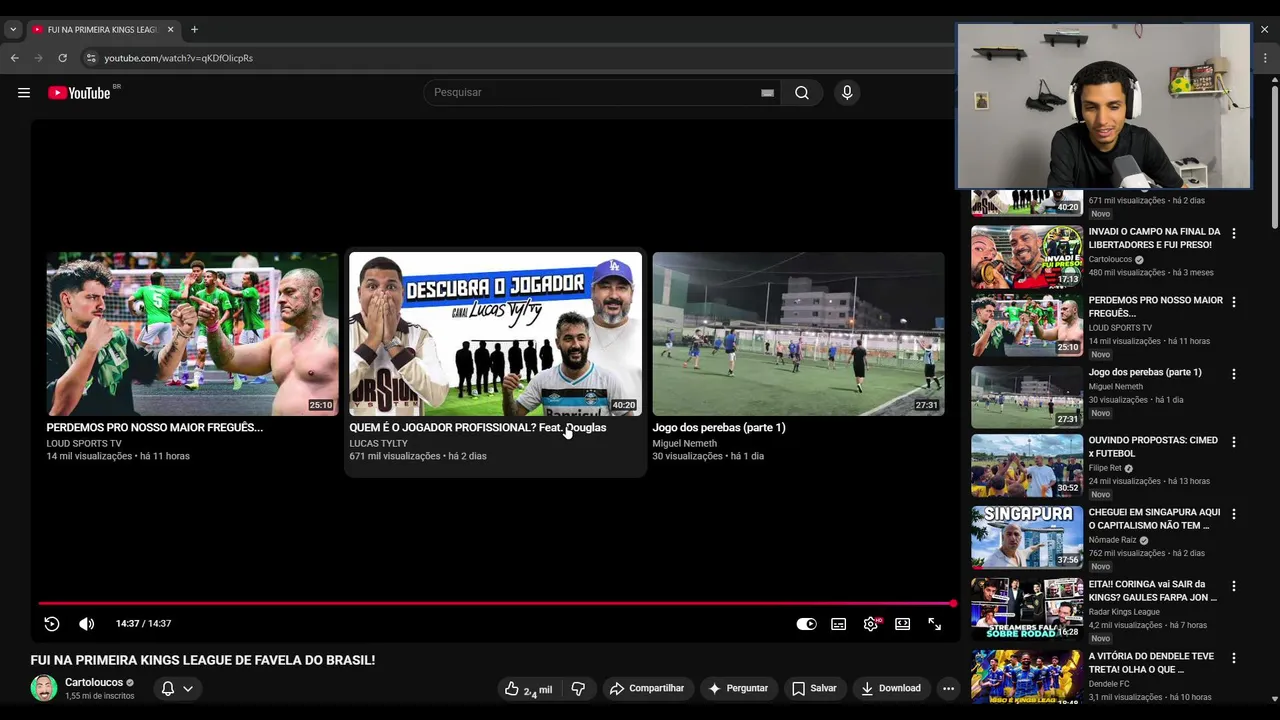Click sidebar title Jogo dos perebas (parte 1)
Screen dimensions: 1280x720
pos(1145,372)
